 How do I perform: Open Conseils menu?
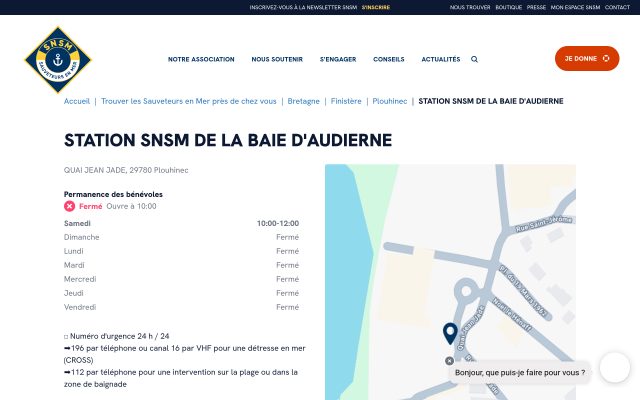click(389, 59)
